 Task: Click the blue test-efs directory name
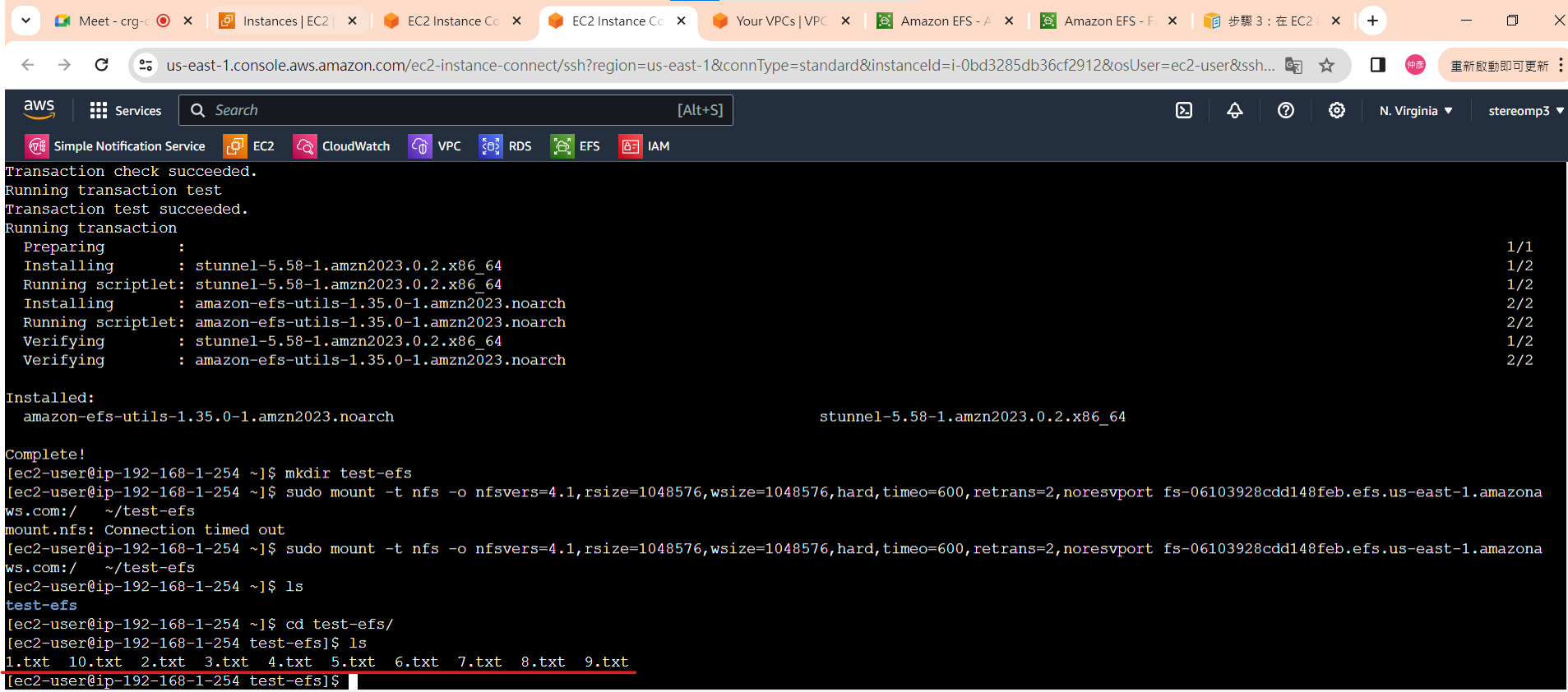(x=41, y=605)
